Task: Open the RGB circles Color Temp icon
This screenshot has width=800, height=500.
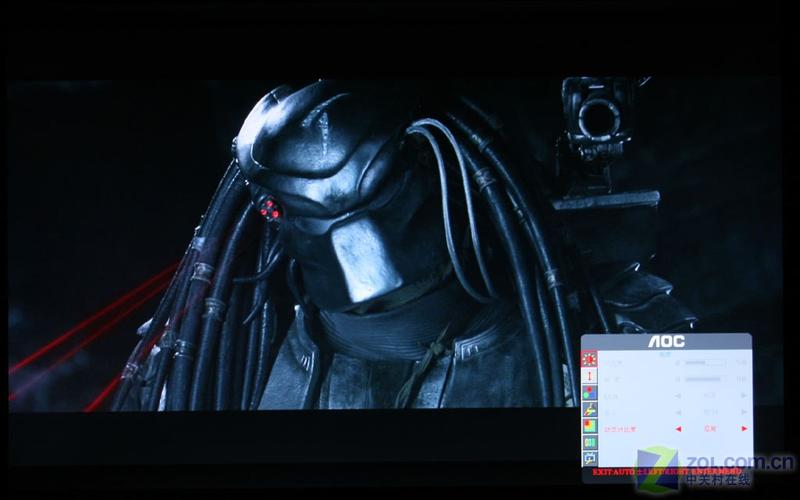Action: pos(589,393)
